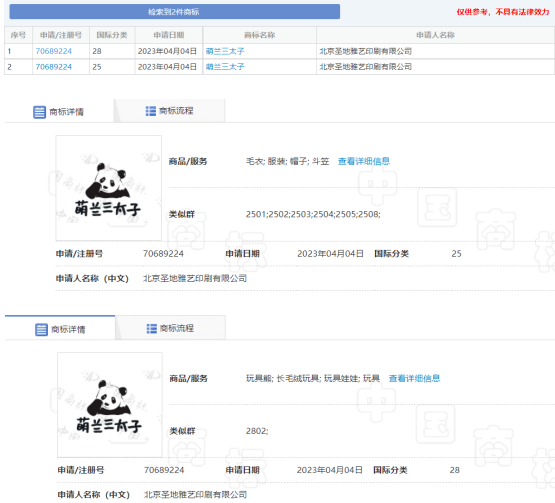This screenshot has height=503, width=555.
Task: Click 查看详细信息 link for class 25 goods
Action: pyautogui.click(x=364, y=161)
